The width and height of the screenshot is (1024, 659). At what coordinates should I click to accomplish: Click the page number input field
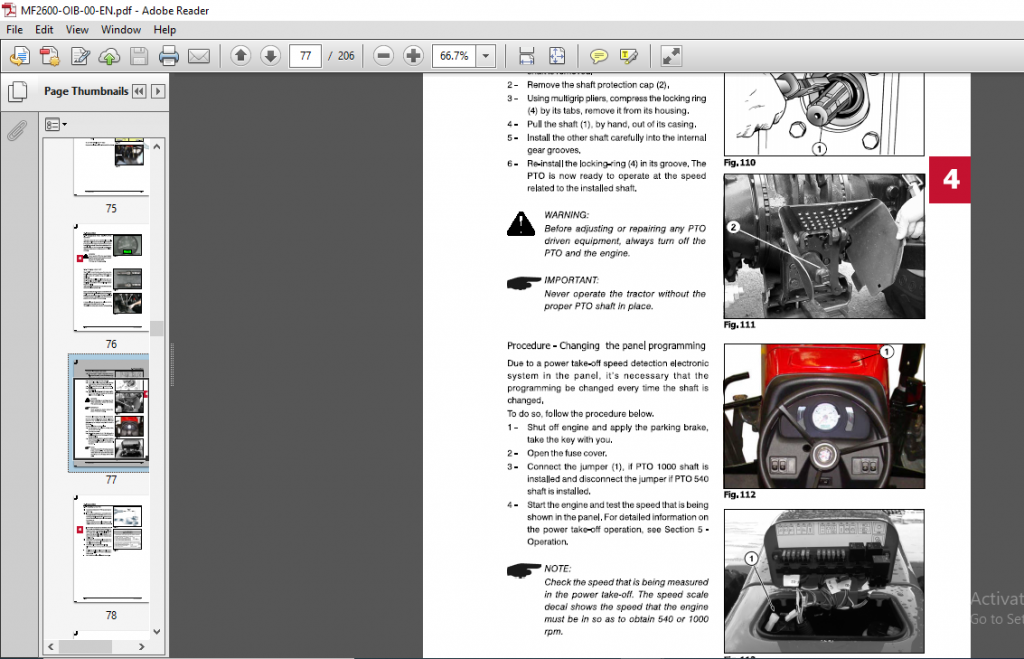coord(305,56)
